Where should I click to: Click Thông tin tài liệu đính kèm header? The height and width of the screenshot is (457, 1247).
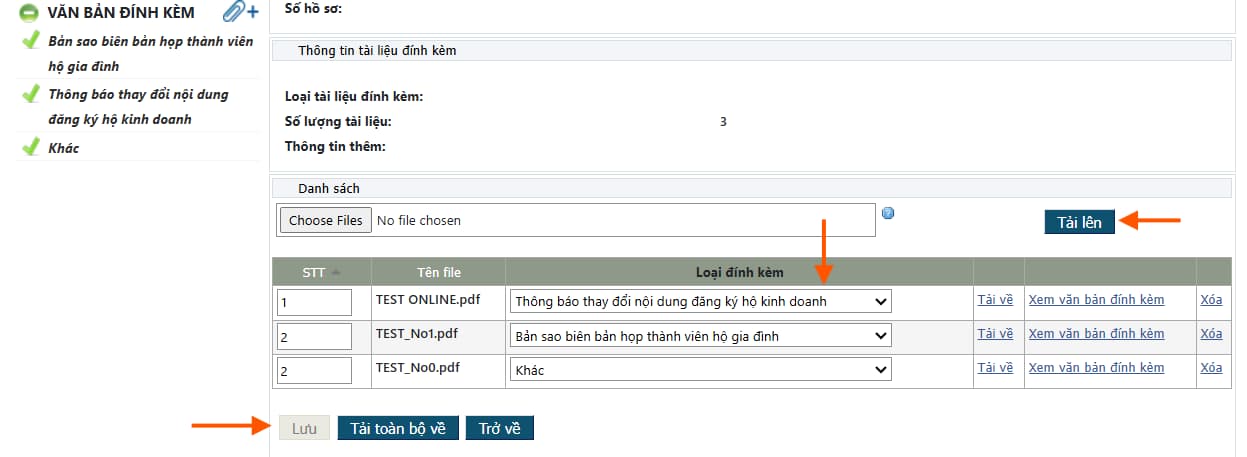(377, 50)
